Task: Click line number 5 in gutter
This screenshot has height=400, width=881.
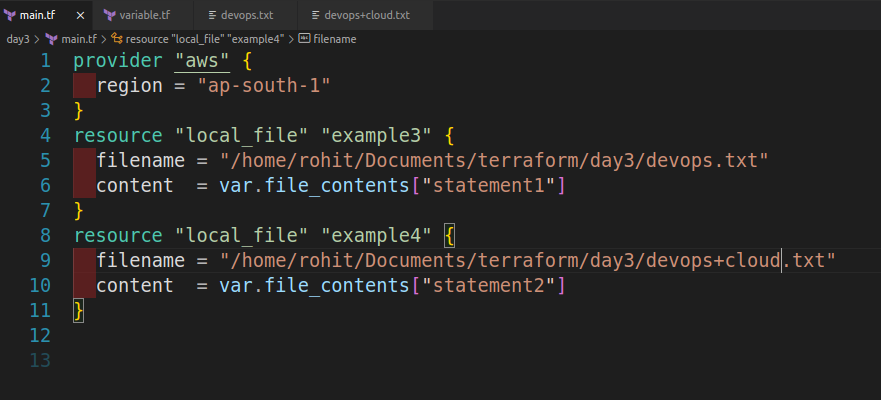Action: pos(46,161)
